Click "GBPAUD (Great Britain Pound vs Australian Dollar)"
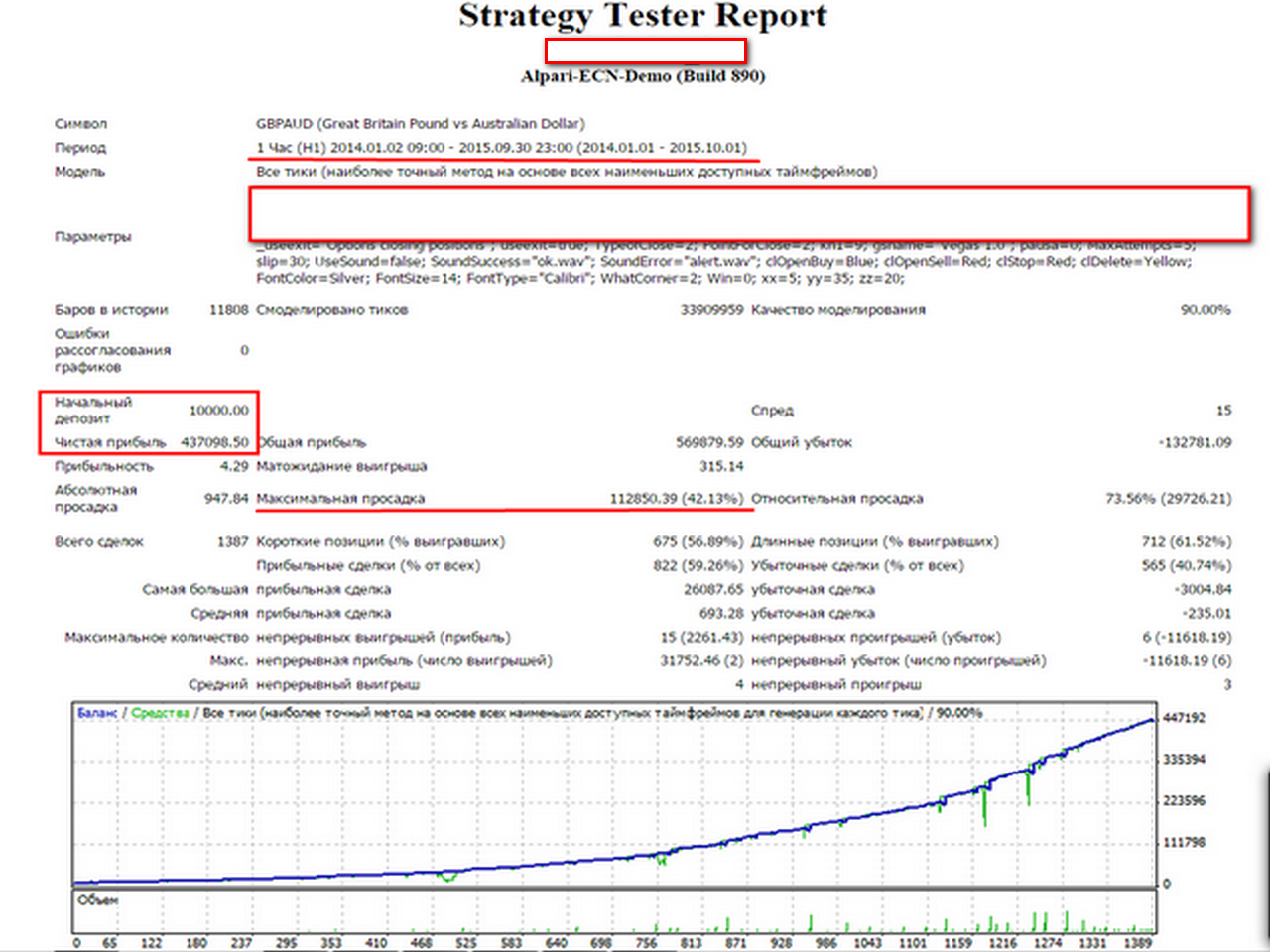The height and width of the screenshot is (952, 1270). (421, 124)
